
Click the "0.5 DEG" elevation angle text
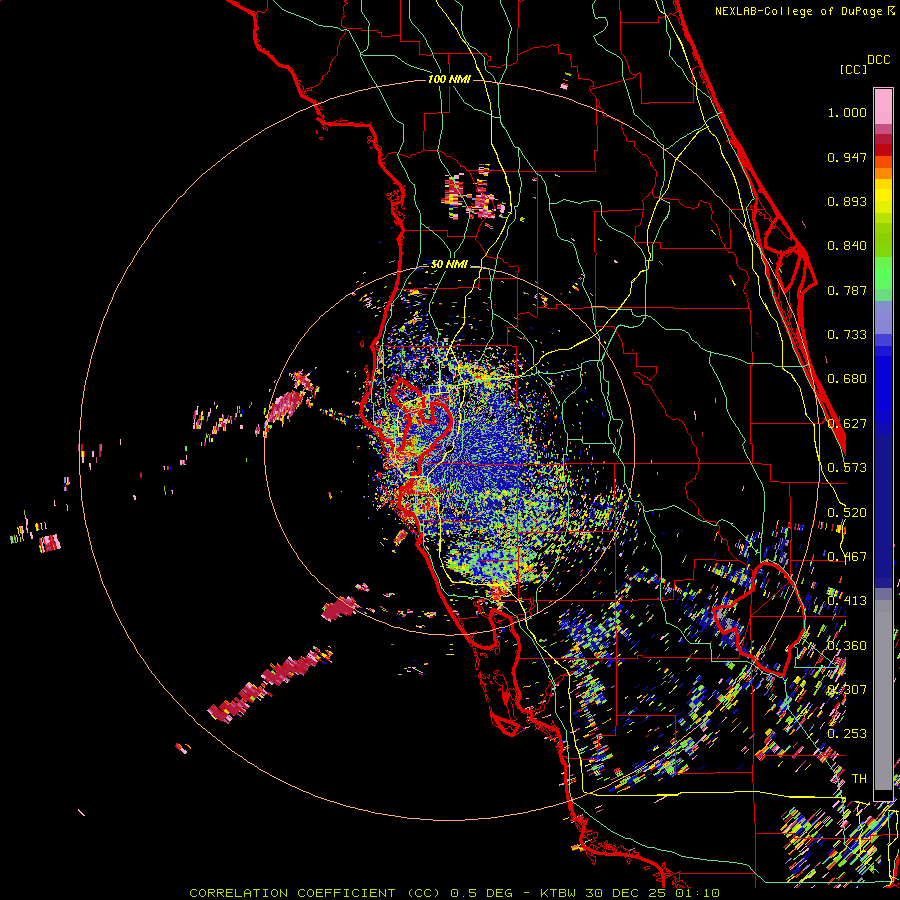tap(481, 893)
